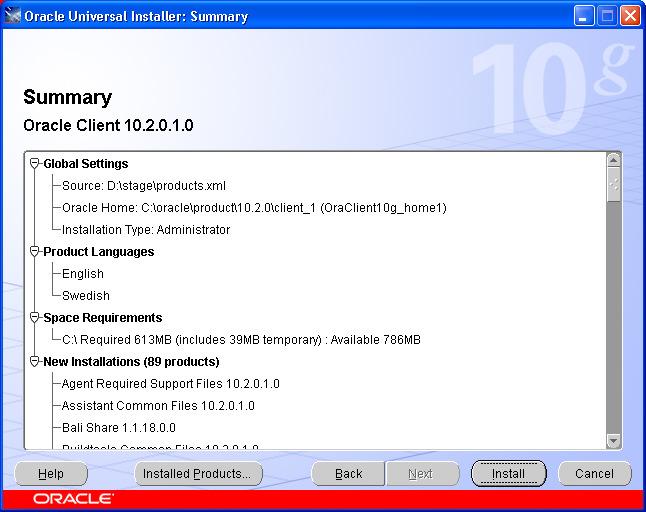646x512 pixels.
Task: Open the Help button
Action: [x=51, y=474]
